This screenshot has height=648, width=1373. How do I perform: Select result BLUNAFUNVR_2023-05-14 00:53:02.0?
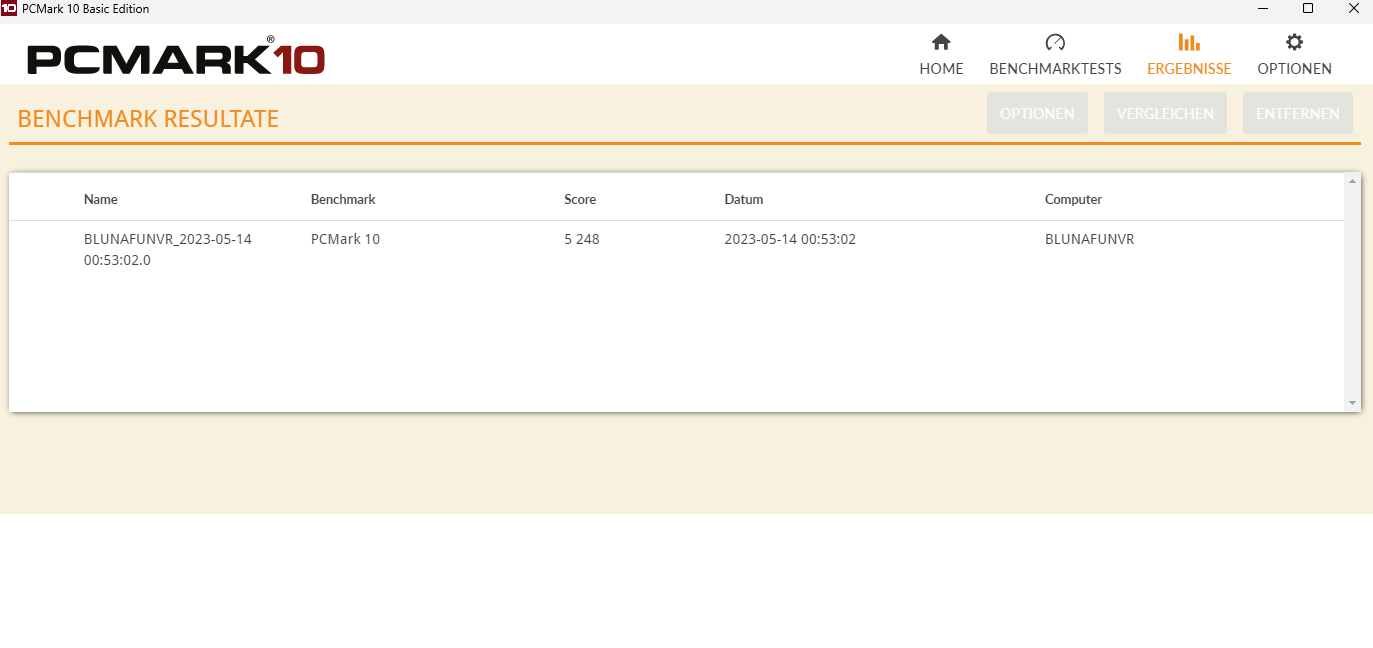pyautogui.click(x=168, y=250)
